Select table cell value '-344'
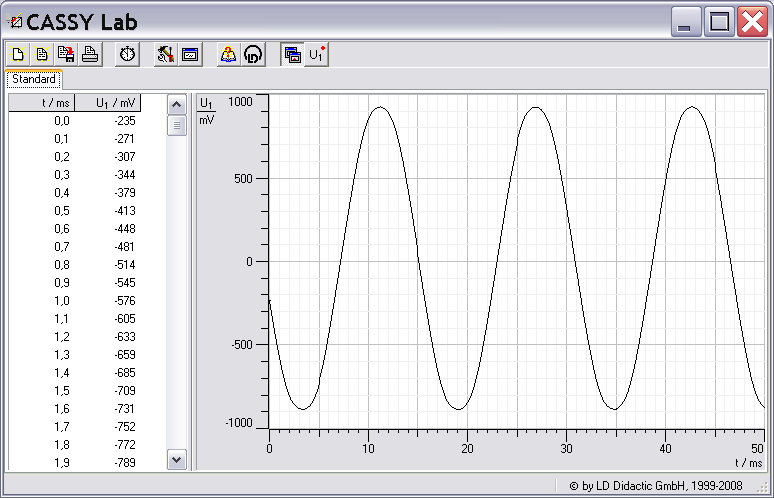774x498 pixels. point(124,175)
